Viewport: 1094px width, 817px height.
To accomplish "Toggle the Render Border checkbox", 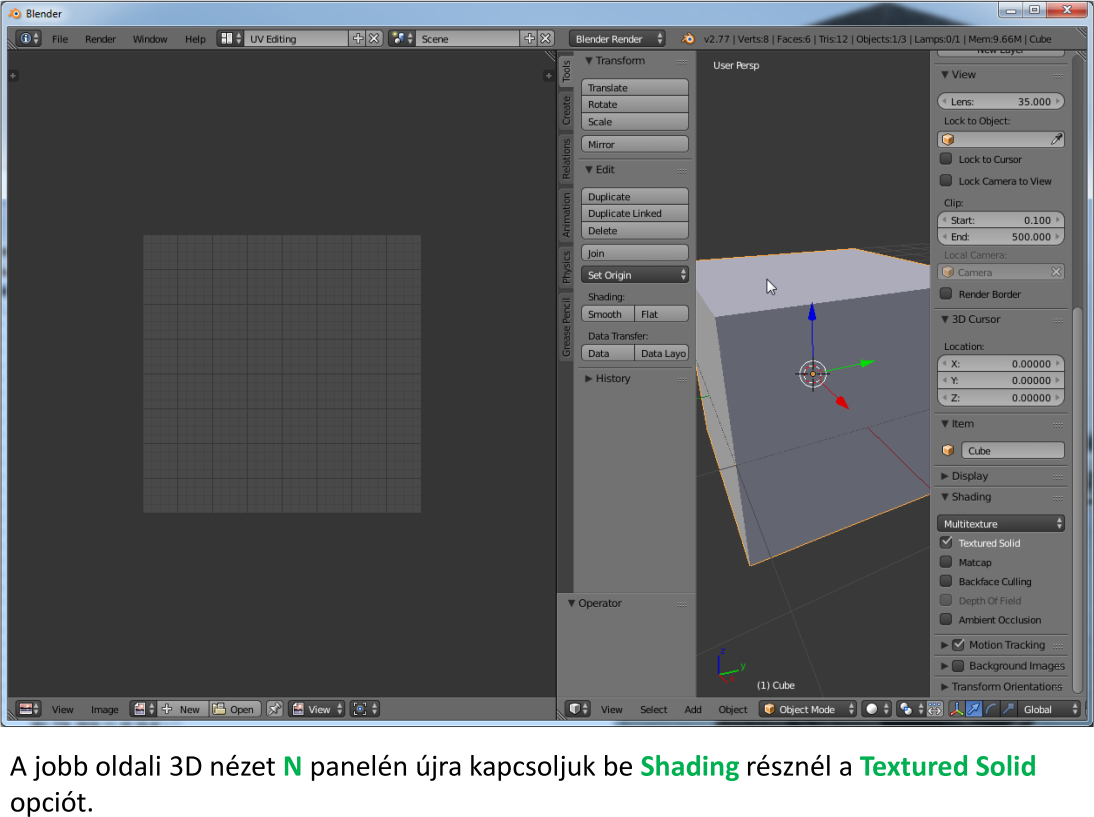I will [x=946, y=294].
